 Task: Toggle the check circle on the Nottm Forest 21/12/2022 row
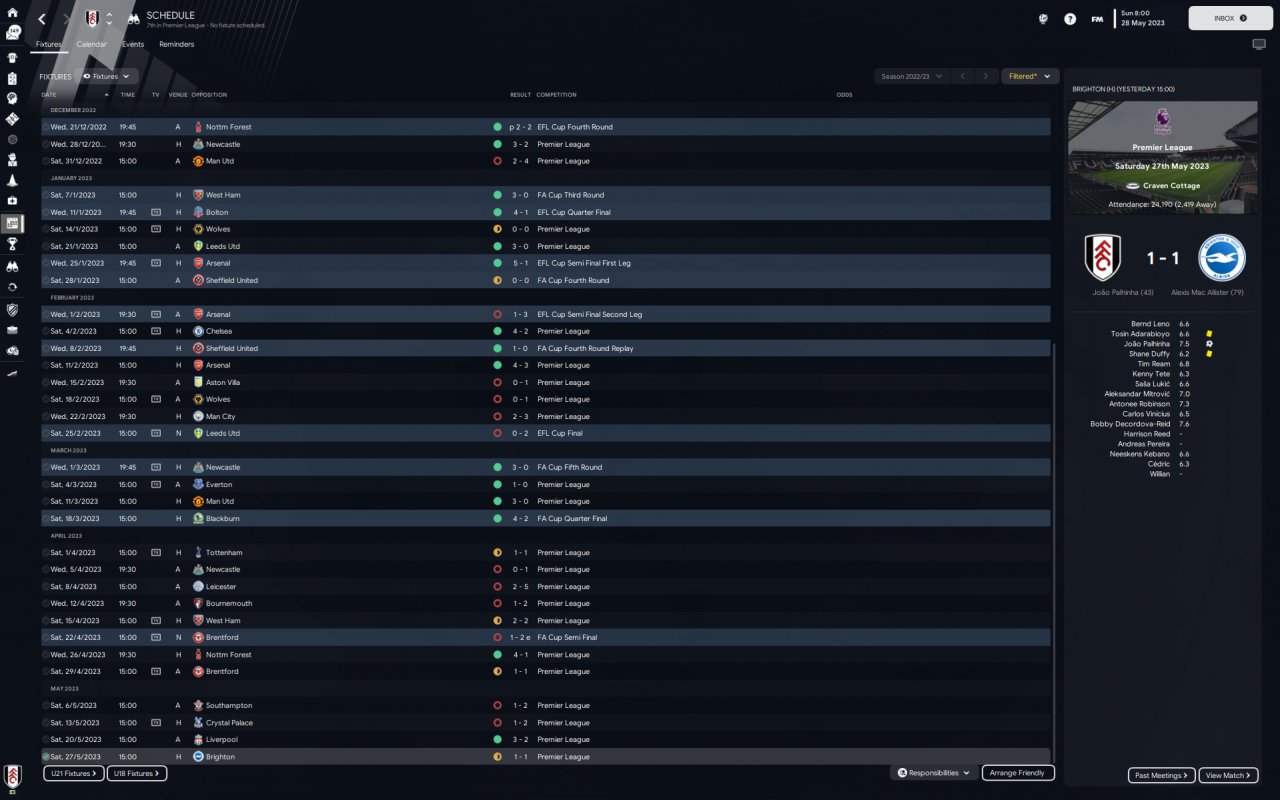click(46, 127)
